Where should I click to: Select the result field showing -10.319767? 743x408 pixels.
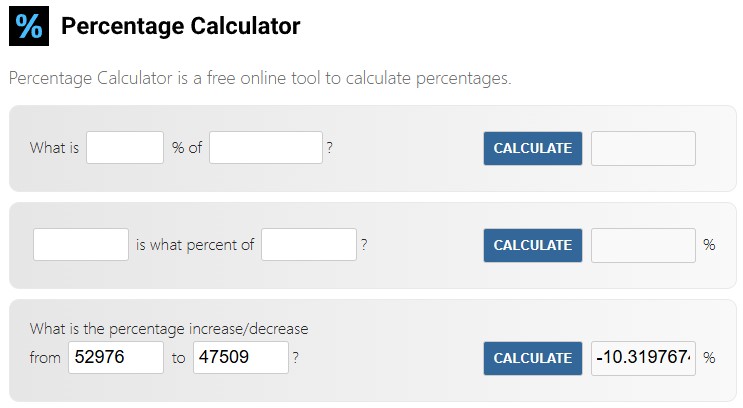click(643, 358)
